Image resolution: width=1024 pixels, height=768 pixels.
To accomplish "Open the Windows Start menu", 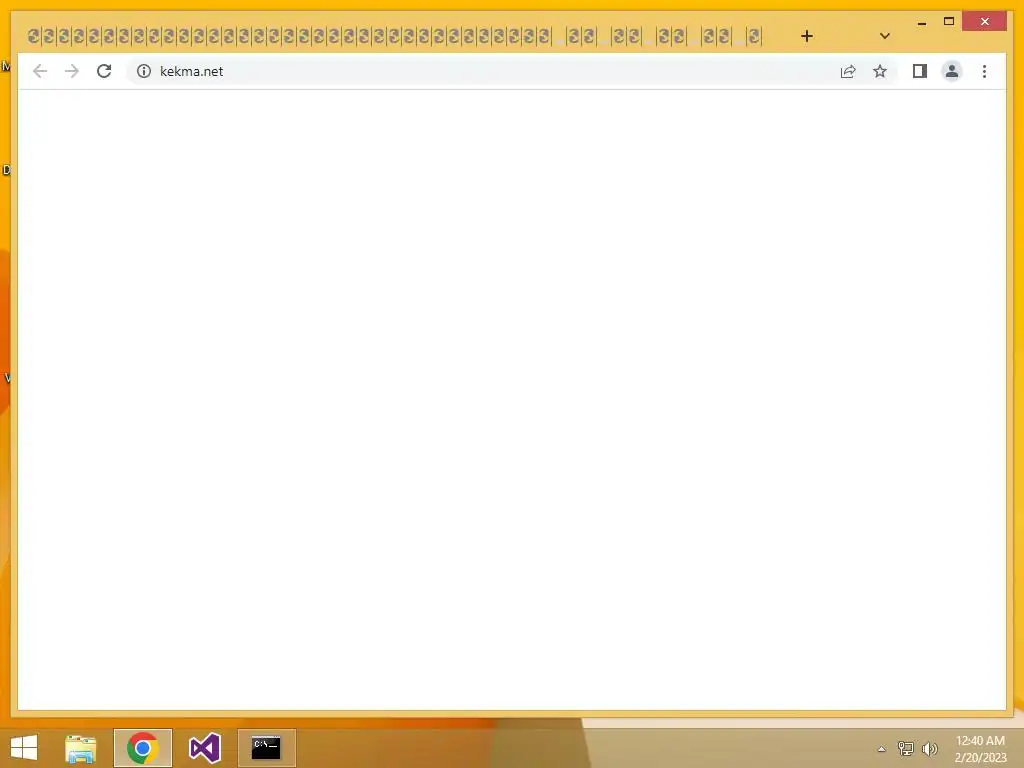I will click(24, 748).
